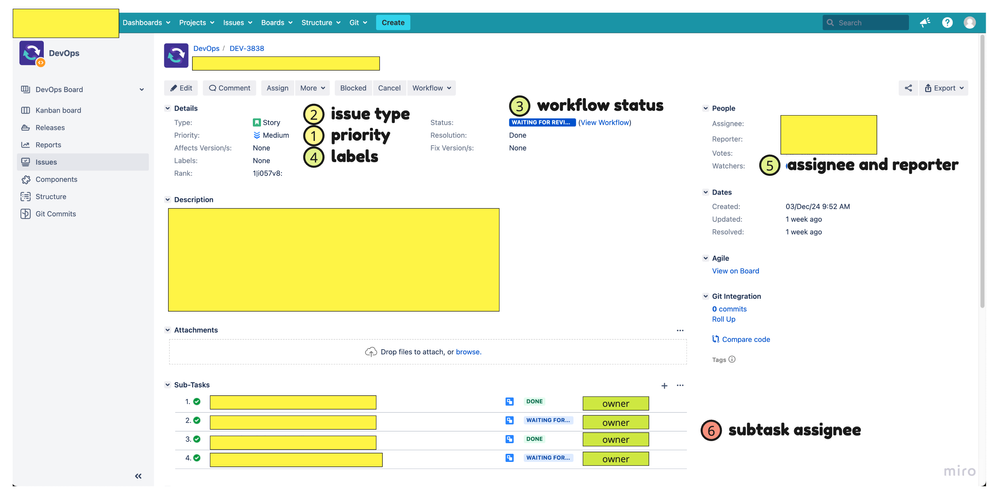Open the user profile avatar
This screenshot has width=999, height=499.
(970, 22)
